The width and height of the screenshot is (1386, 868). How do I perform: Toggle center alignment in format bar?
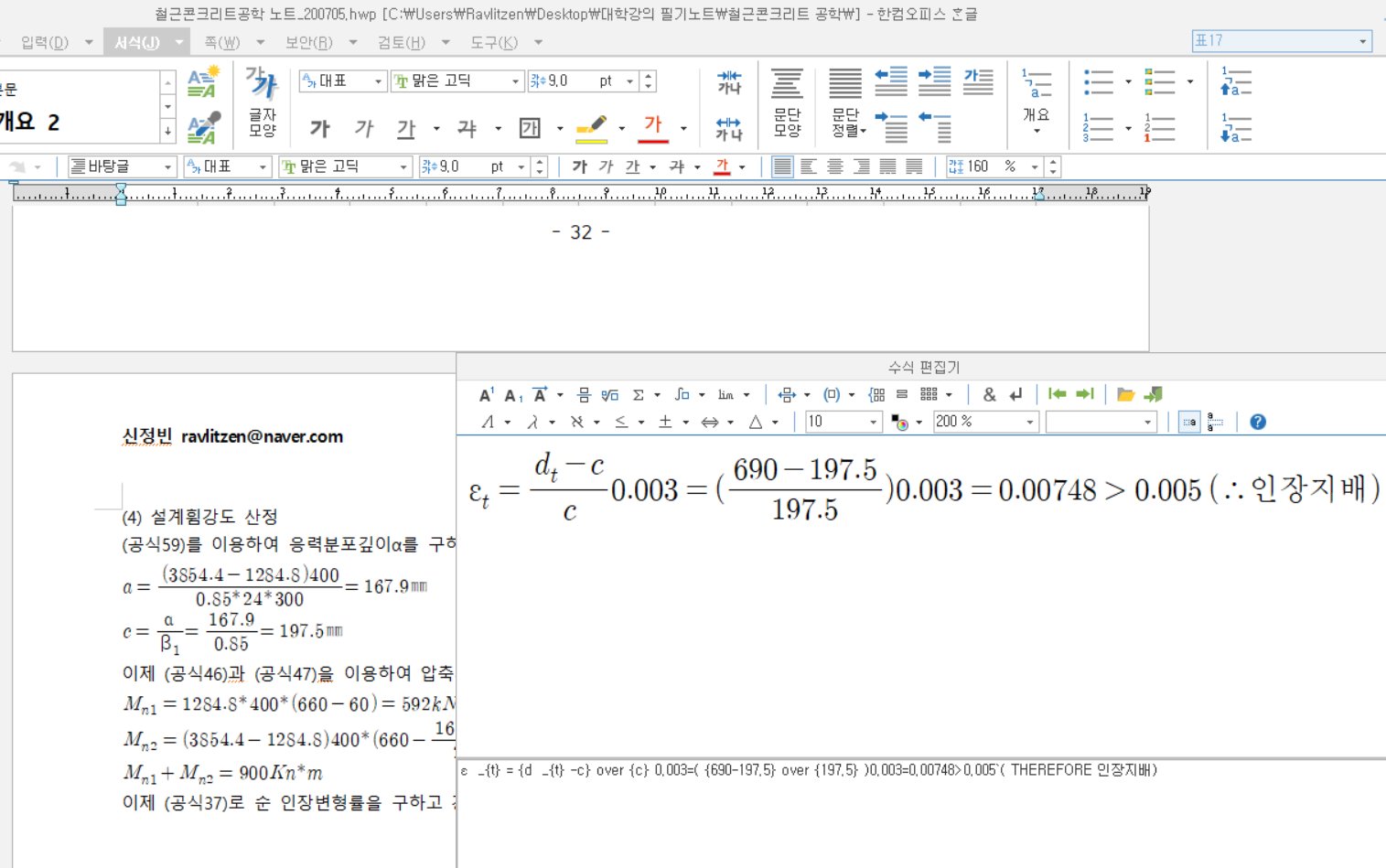coord(834,166)
